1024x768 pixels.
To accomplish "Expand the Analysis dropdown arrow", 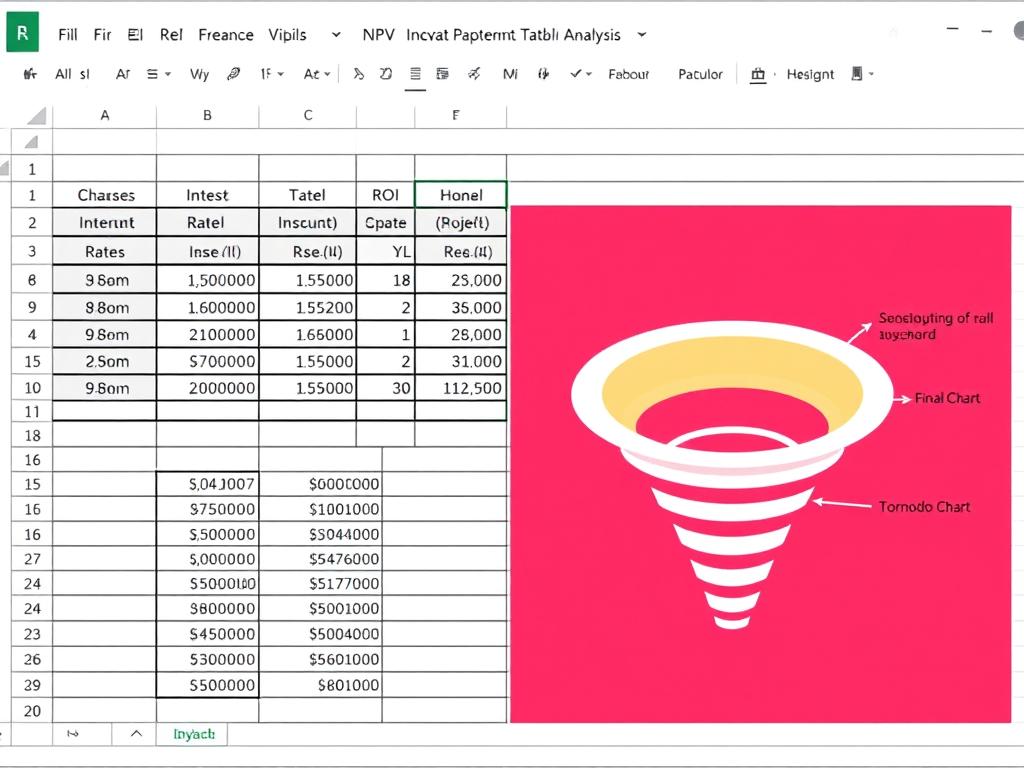I will click(640, 34).
